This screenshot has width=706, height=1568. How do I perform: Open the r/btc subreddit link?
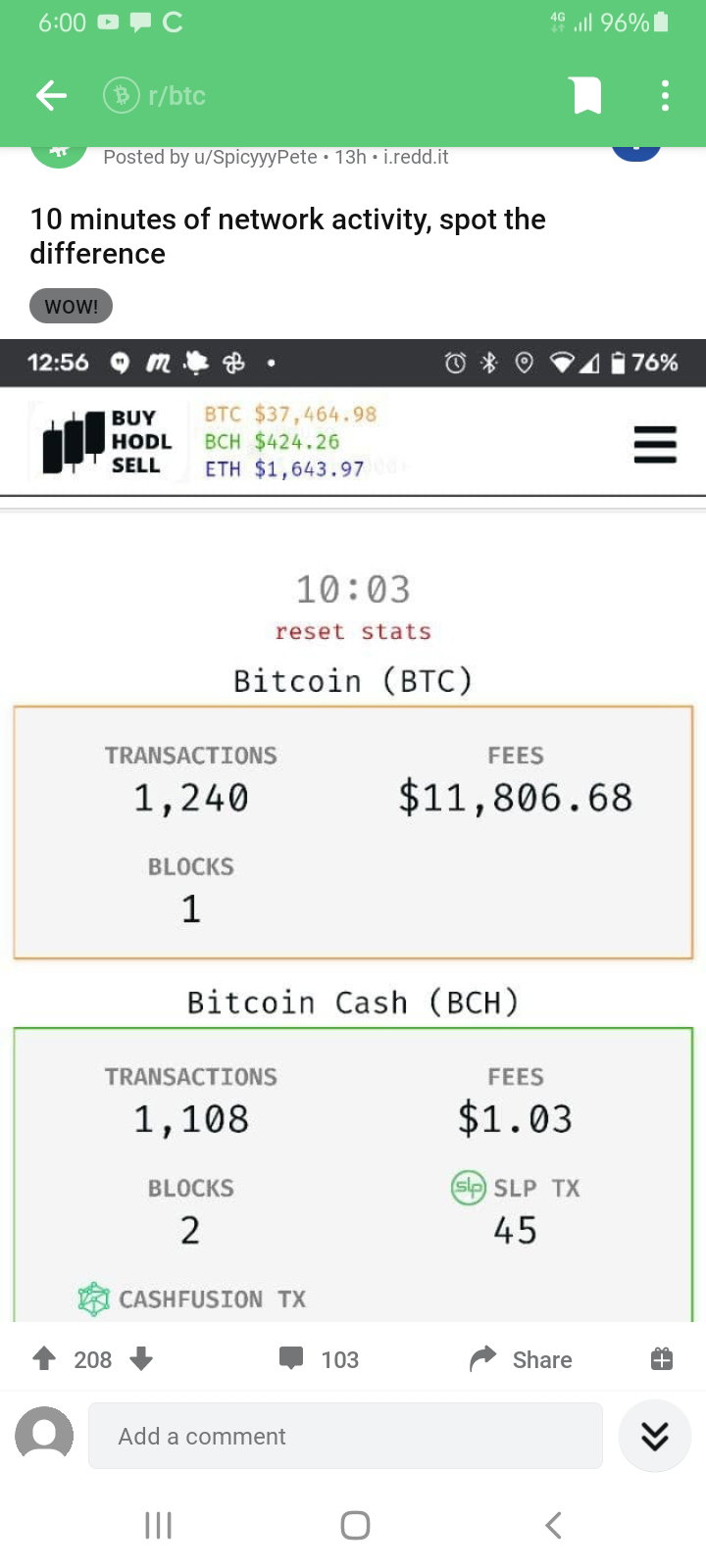(x=176, y=95)
